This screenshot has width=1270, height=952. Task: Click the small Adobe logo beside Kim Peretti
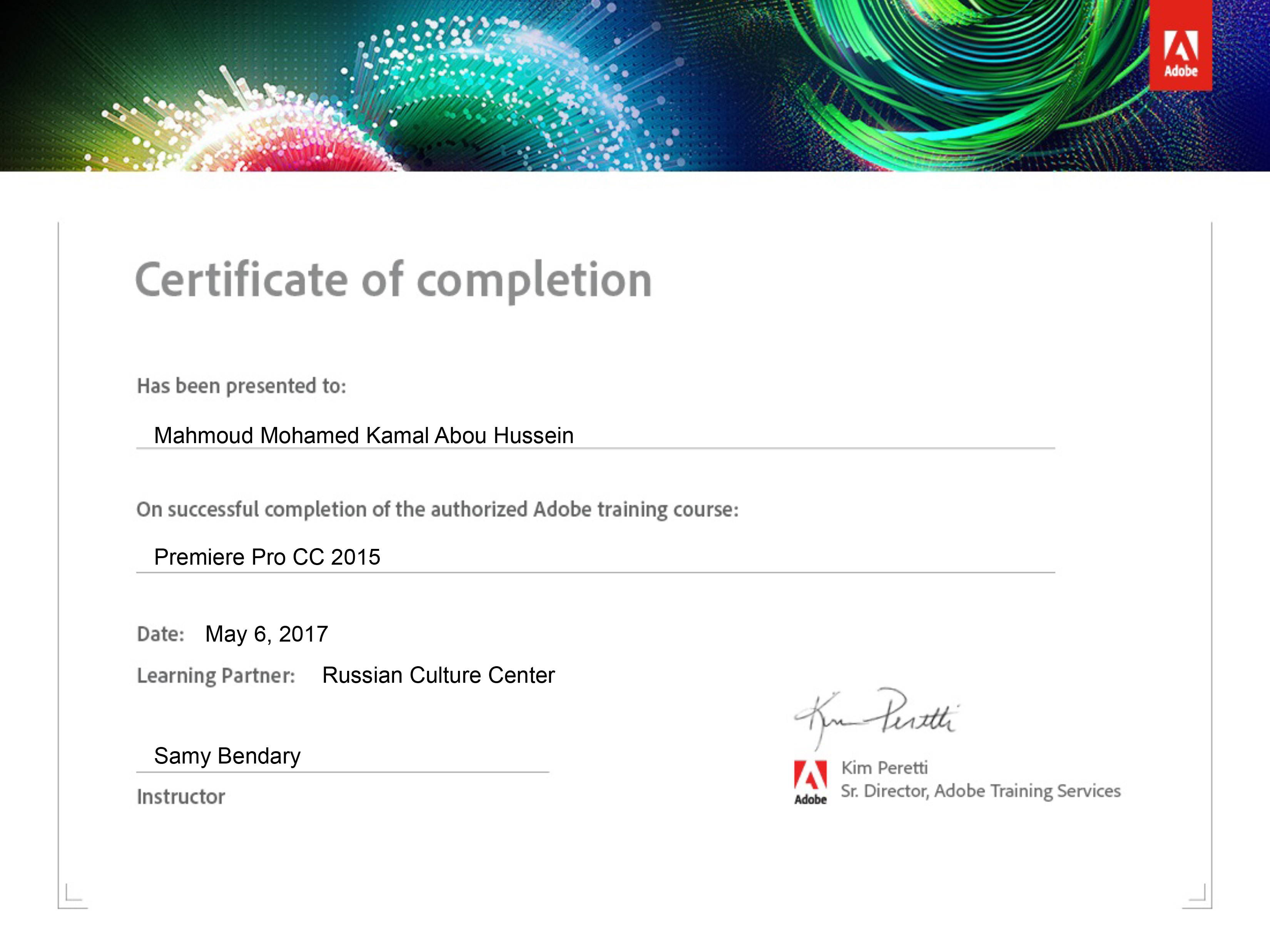click(810, 783)
